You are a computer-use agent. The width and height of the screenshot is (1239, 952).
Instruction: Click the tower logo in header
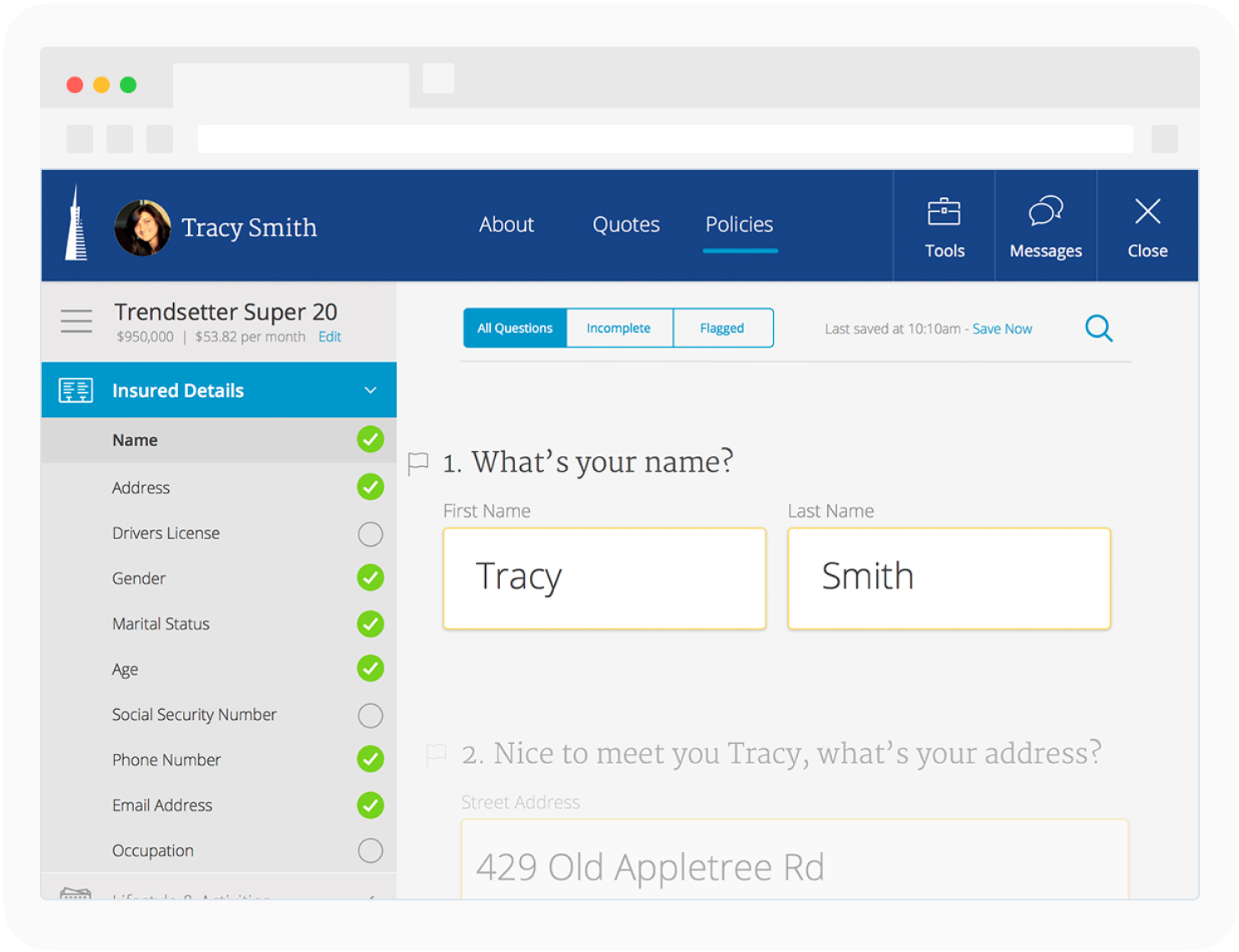(x=77, y=225)
